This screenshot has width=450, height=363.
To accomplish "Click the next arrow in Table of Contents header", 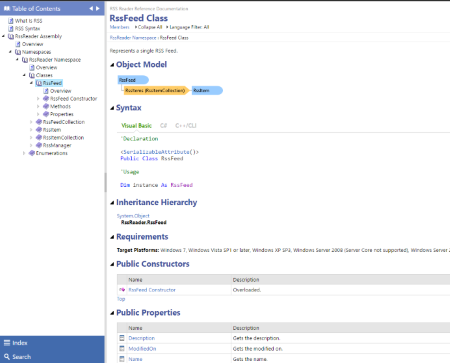I will [x=98, y=9].
